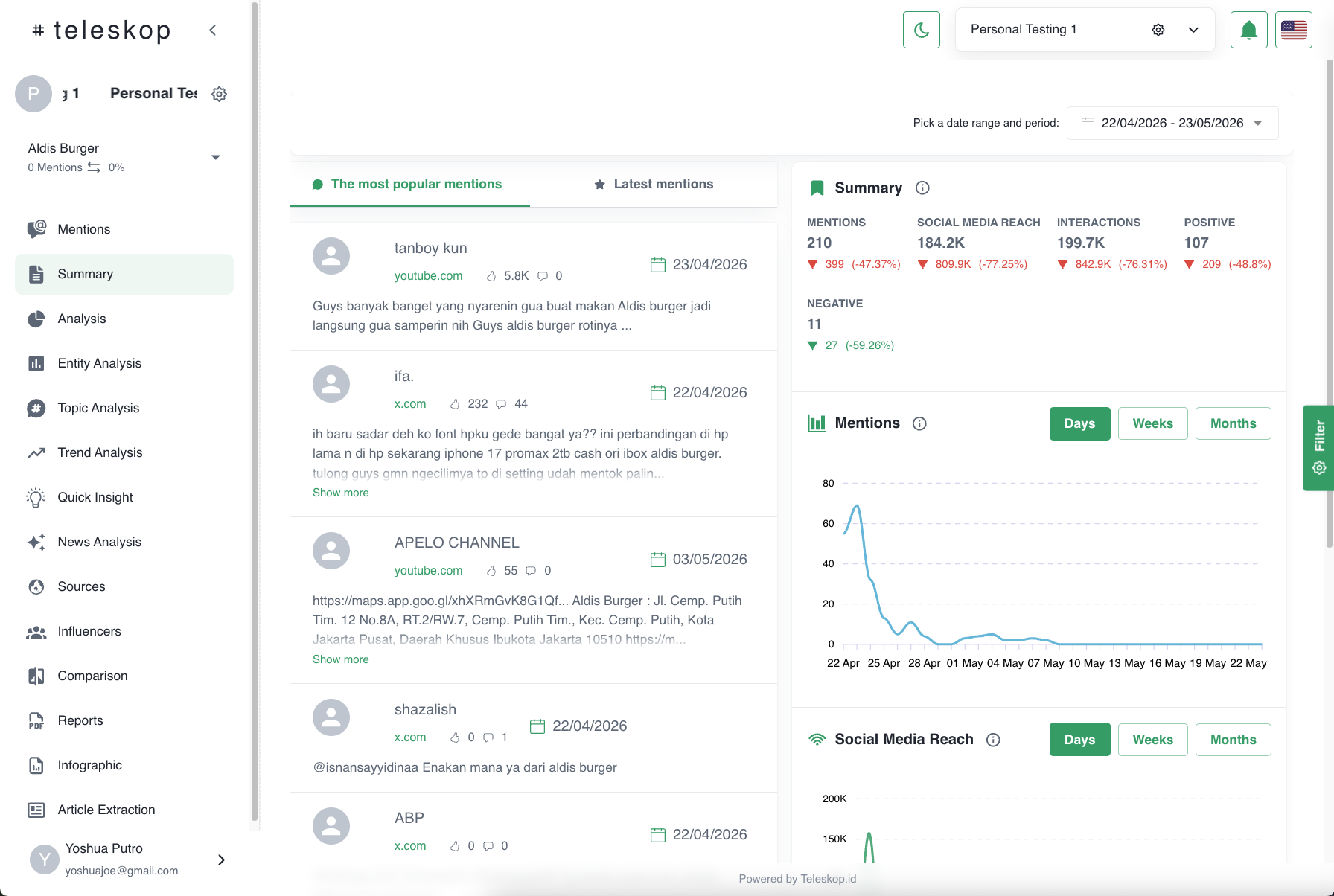Select Days for the Mentions chart
1334x896 pixels.
coord(1079,423)
